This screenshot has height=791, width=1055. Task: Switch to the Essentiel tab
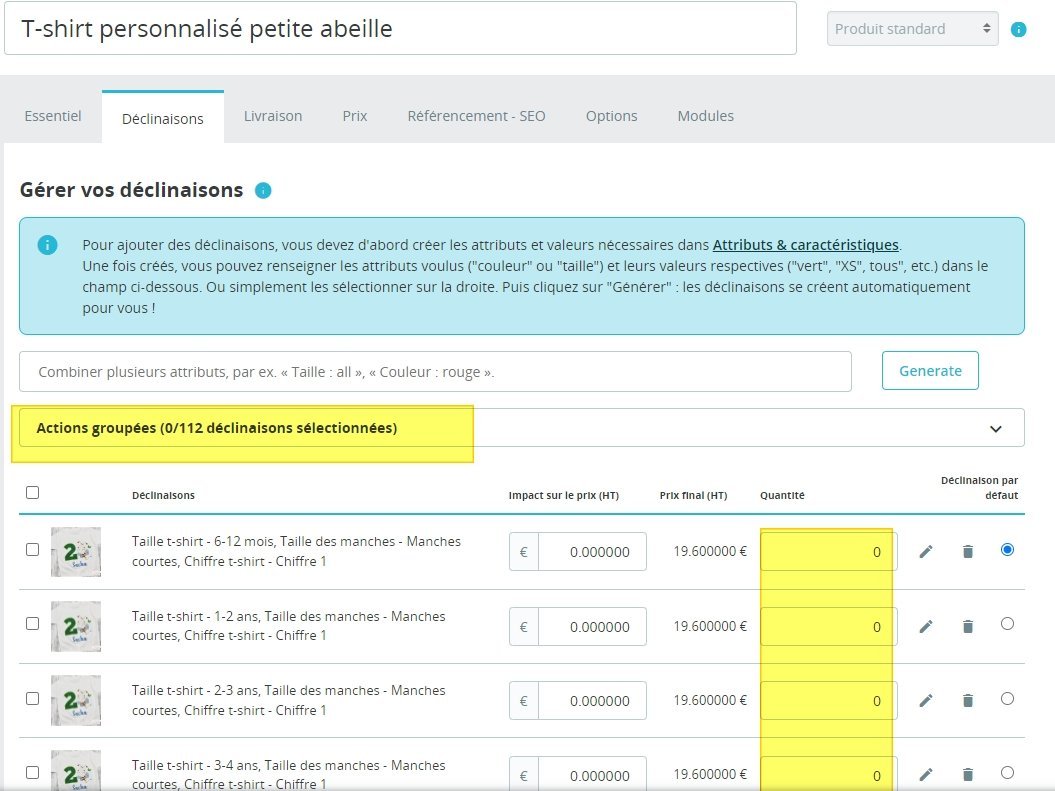pyautogui.click(x=52, y=116)
